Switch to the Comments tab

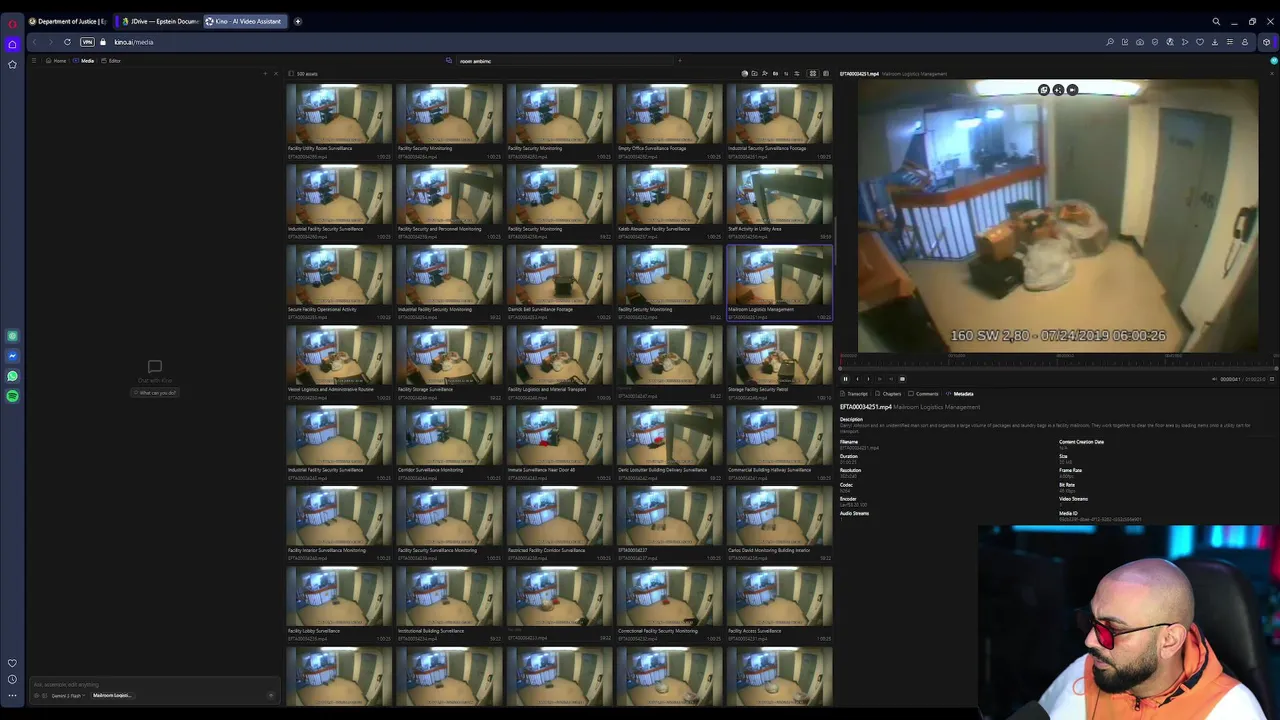(924, 394)
